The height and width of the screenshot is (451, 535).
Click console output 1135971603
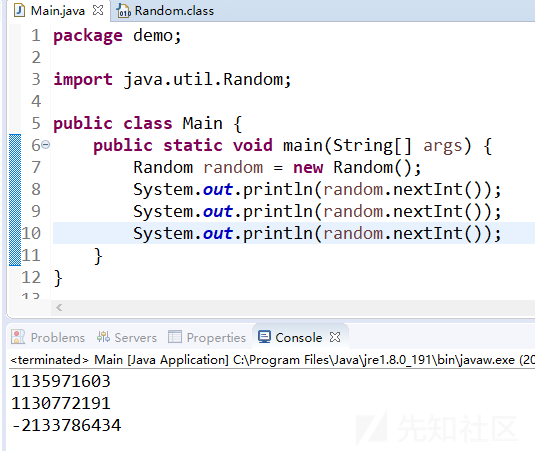click(61, 381)
